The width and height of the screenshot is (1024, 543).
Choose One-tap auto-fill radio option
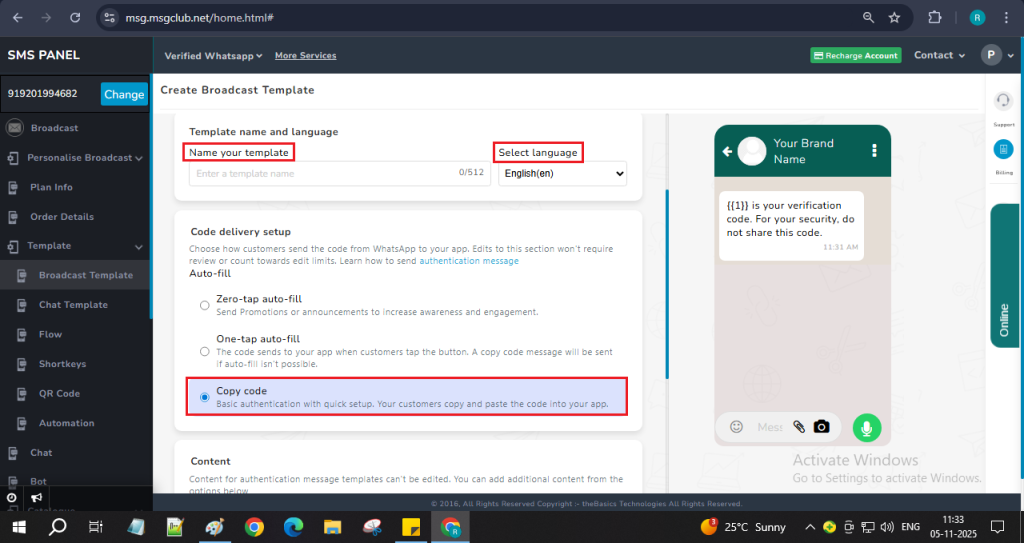click(205, 351)
